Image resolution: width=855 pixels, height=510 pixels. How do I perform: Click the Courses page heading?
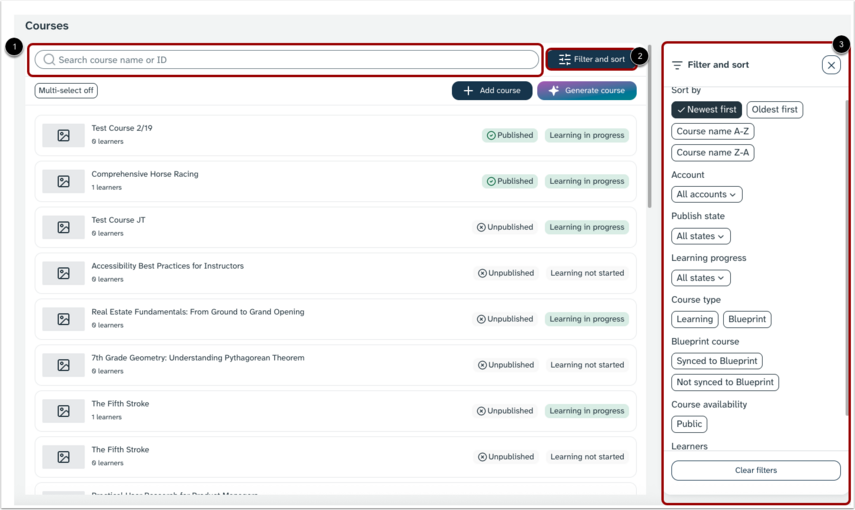pos(47,26)
